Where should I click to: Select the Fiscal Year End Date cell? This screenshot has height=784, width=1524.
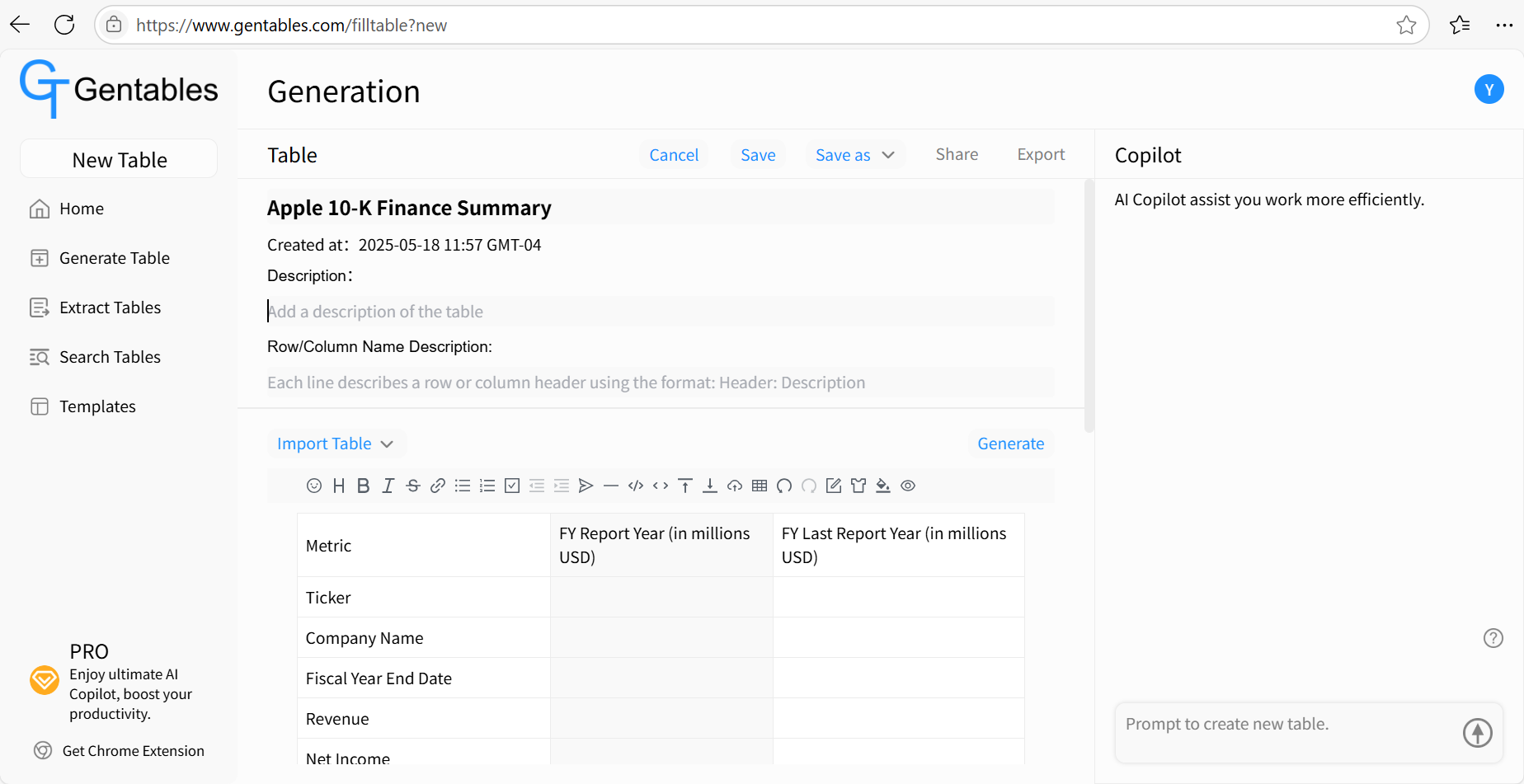point(423,678)
